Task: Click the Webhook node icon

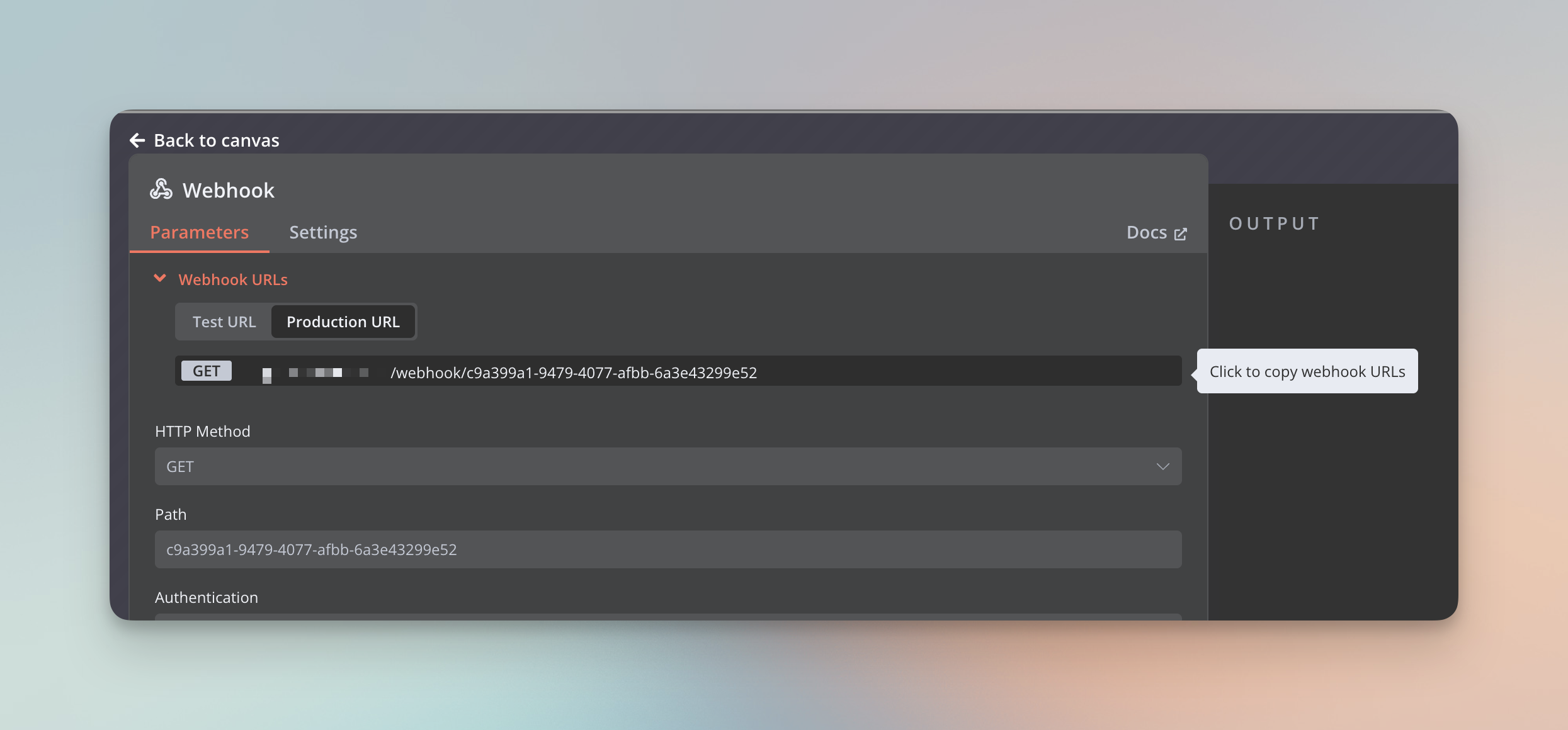Action: 161,189
